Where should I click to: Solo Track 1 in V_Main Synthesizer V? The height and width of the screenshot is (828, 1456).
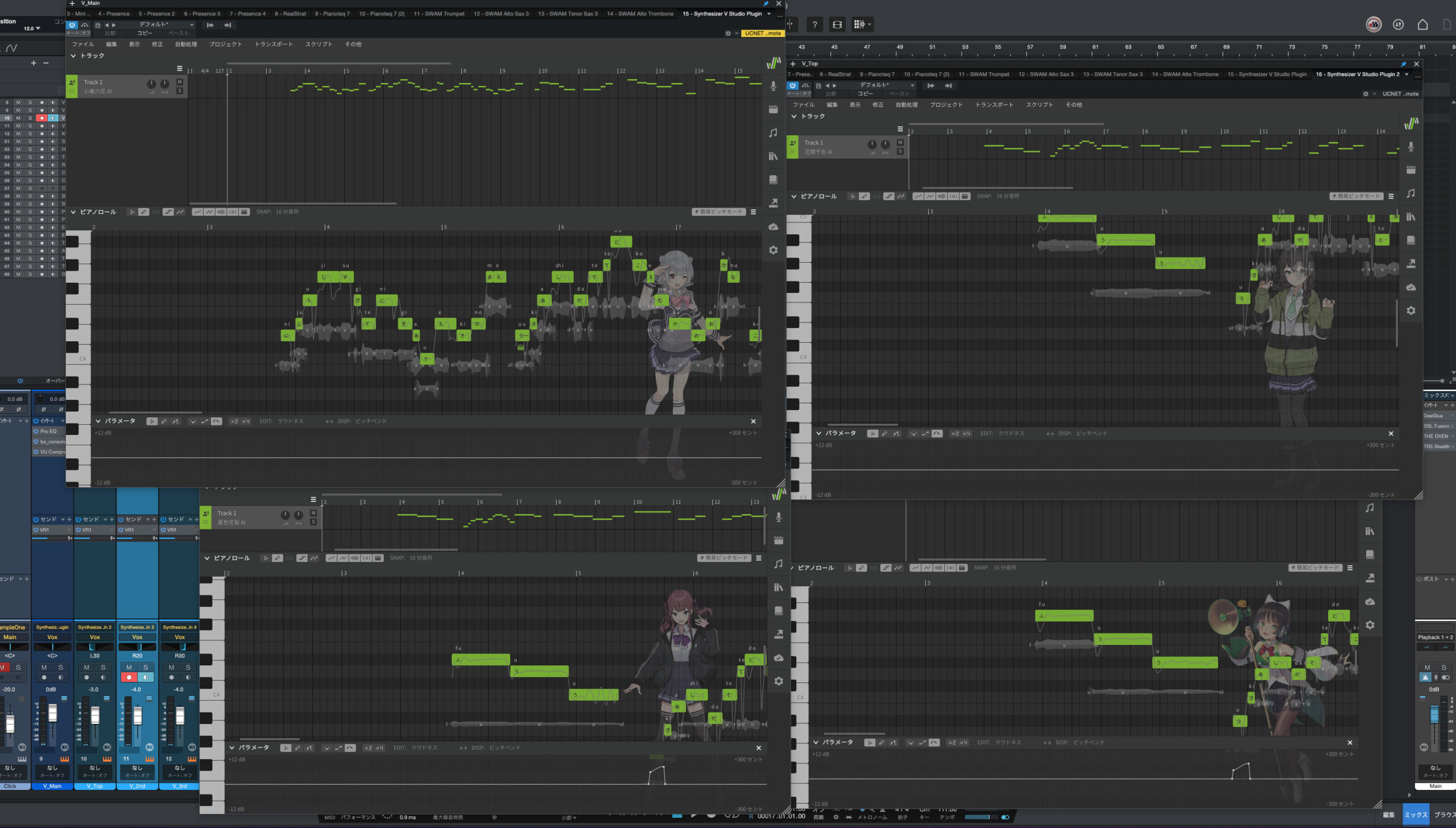180,91
